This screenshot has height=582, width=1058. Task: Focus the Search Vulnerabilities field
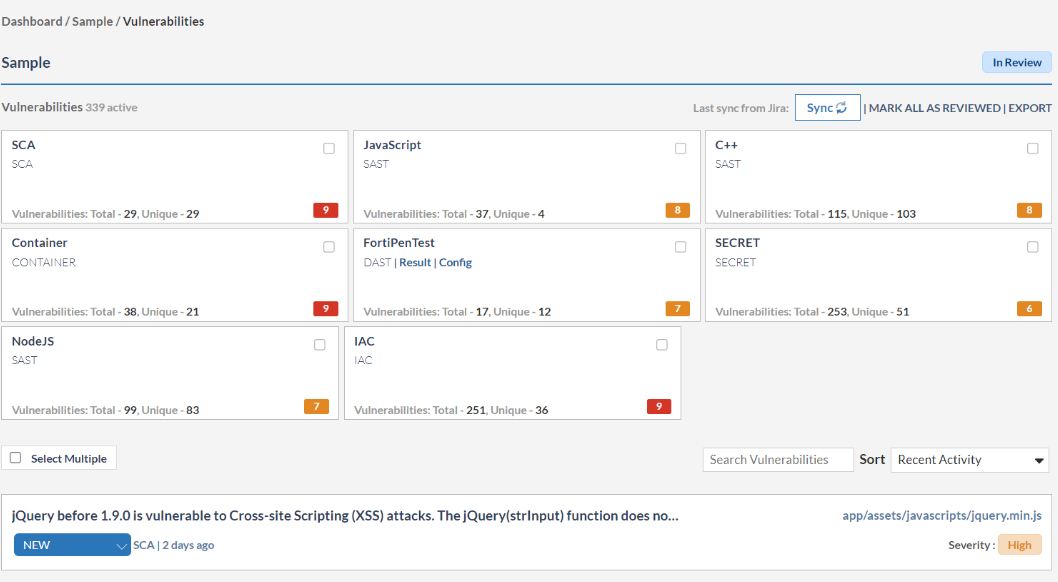(778, 460)
